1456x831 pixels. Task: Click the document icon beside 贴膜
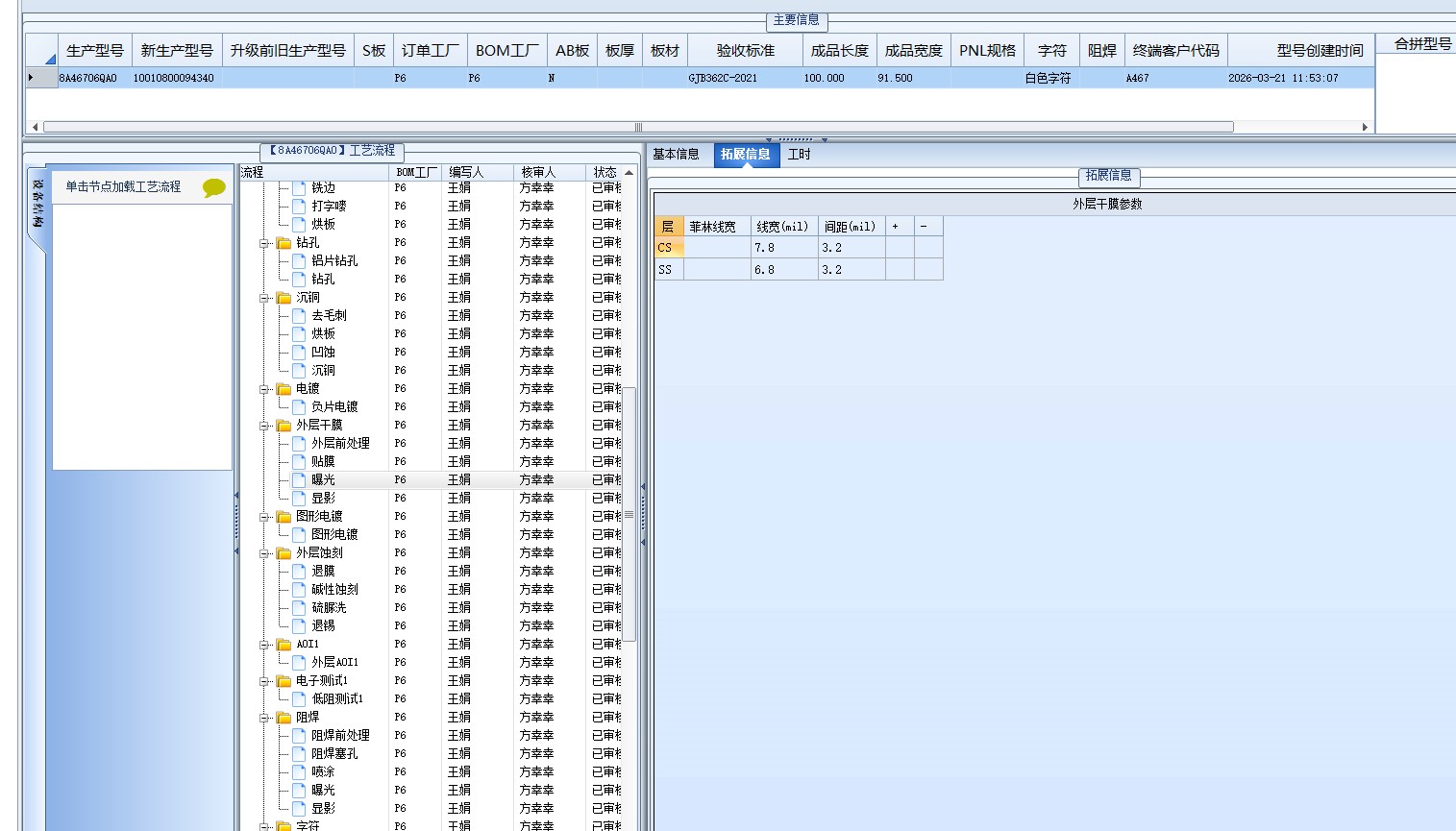(x=299, y=461)
